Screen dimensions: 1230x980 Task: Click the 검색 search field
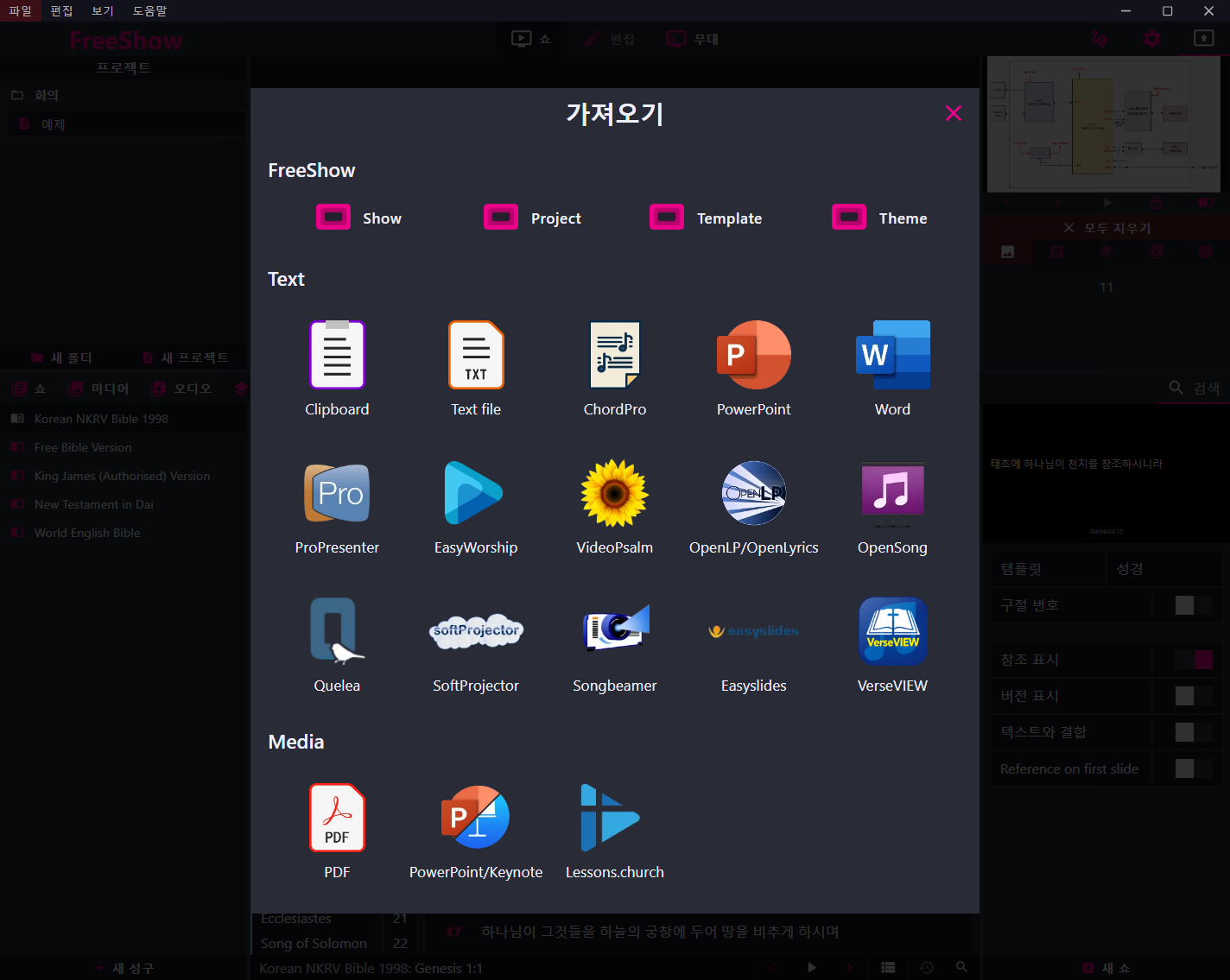[1195, 389]
